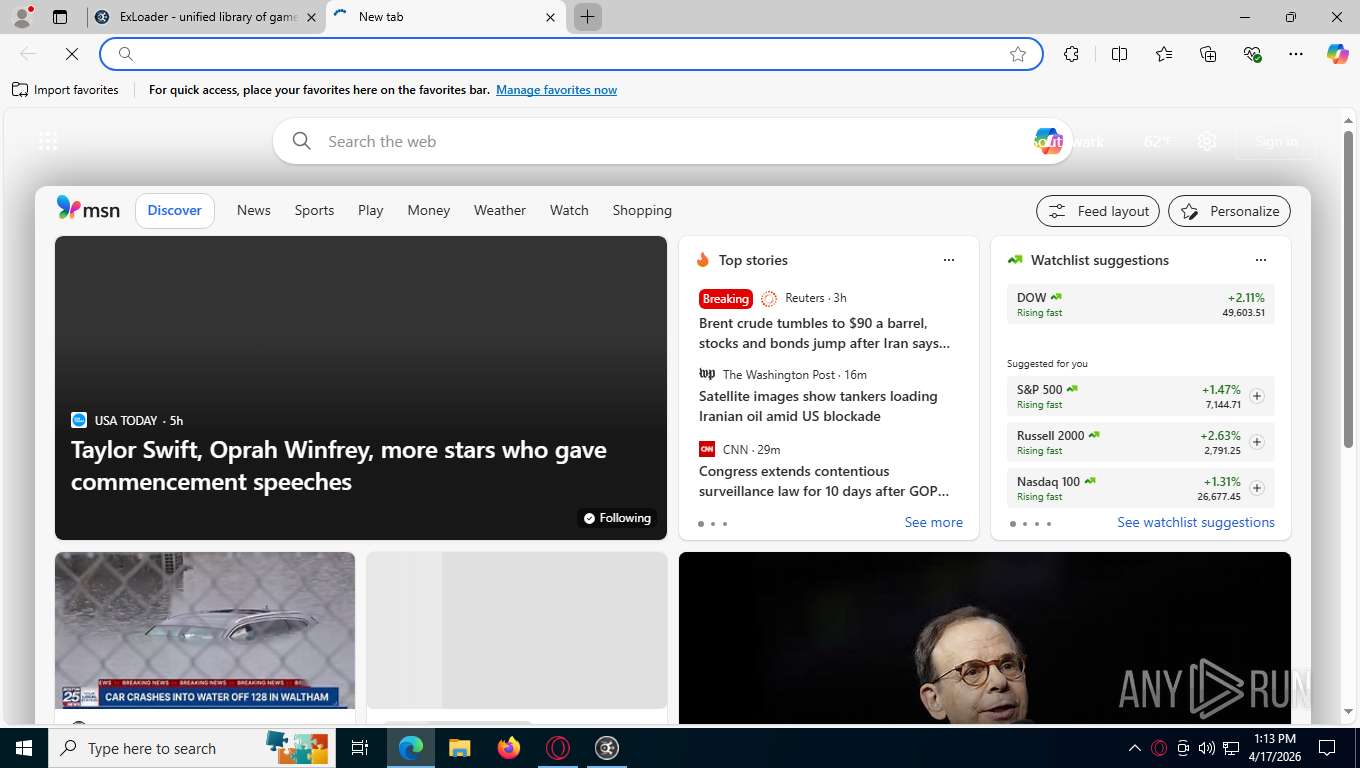
Task: Focus the browser address bar
Action: point(570,54)
